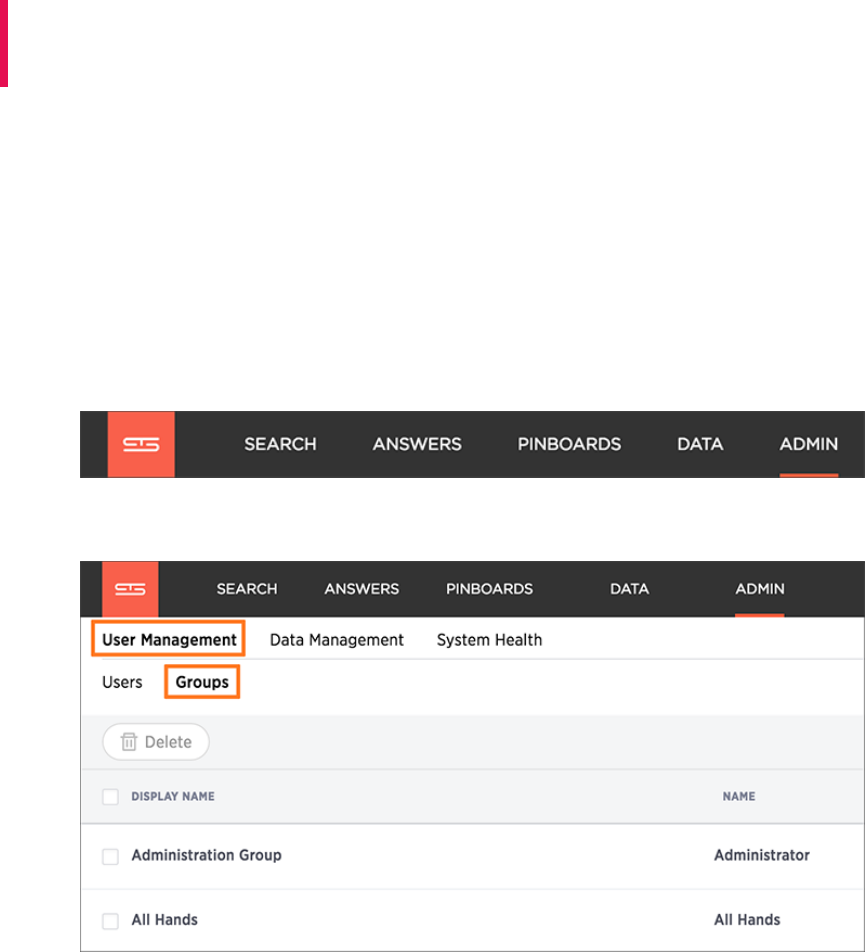Click the All Hands name cell
Viewport: 865px width, 952px height.
tap(747, 920)
